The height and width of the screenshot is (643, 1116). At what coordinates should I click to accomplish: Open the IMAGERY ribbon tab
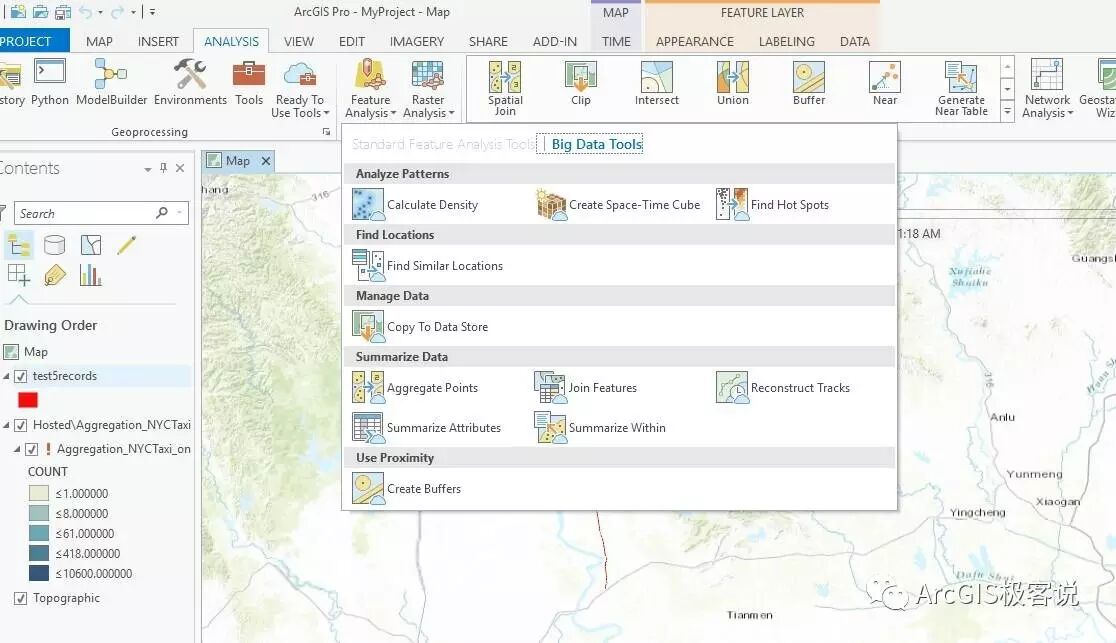point(416,41)
